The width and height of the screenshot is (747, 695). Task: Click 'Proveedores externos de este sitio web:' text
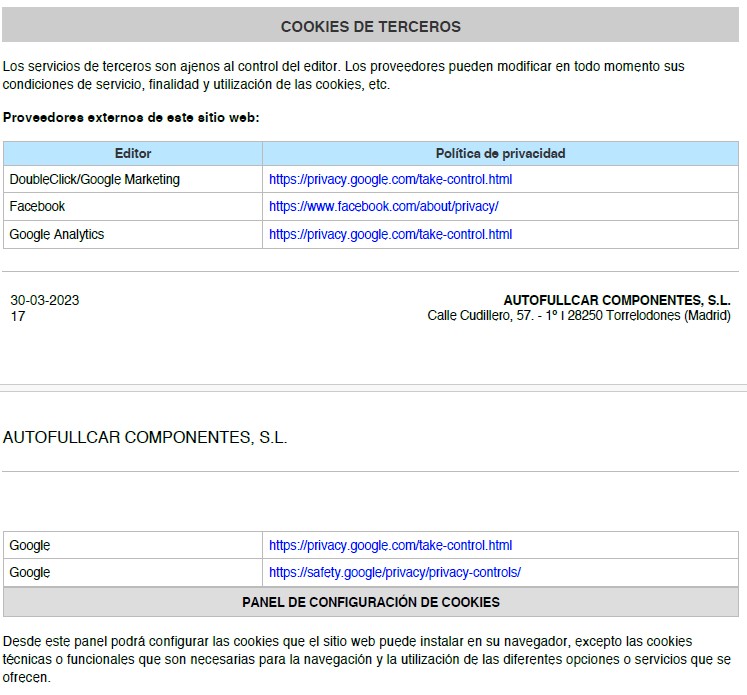pyautogui.click(x=131, y=118)
